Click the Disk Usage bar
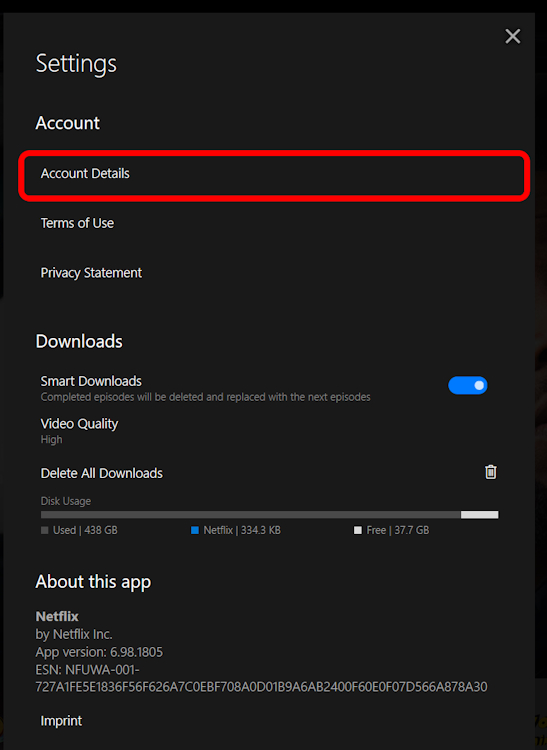The image size is (547, 750). click(270, 515)
